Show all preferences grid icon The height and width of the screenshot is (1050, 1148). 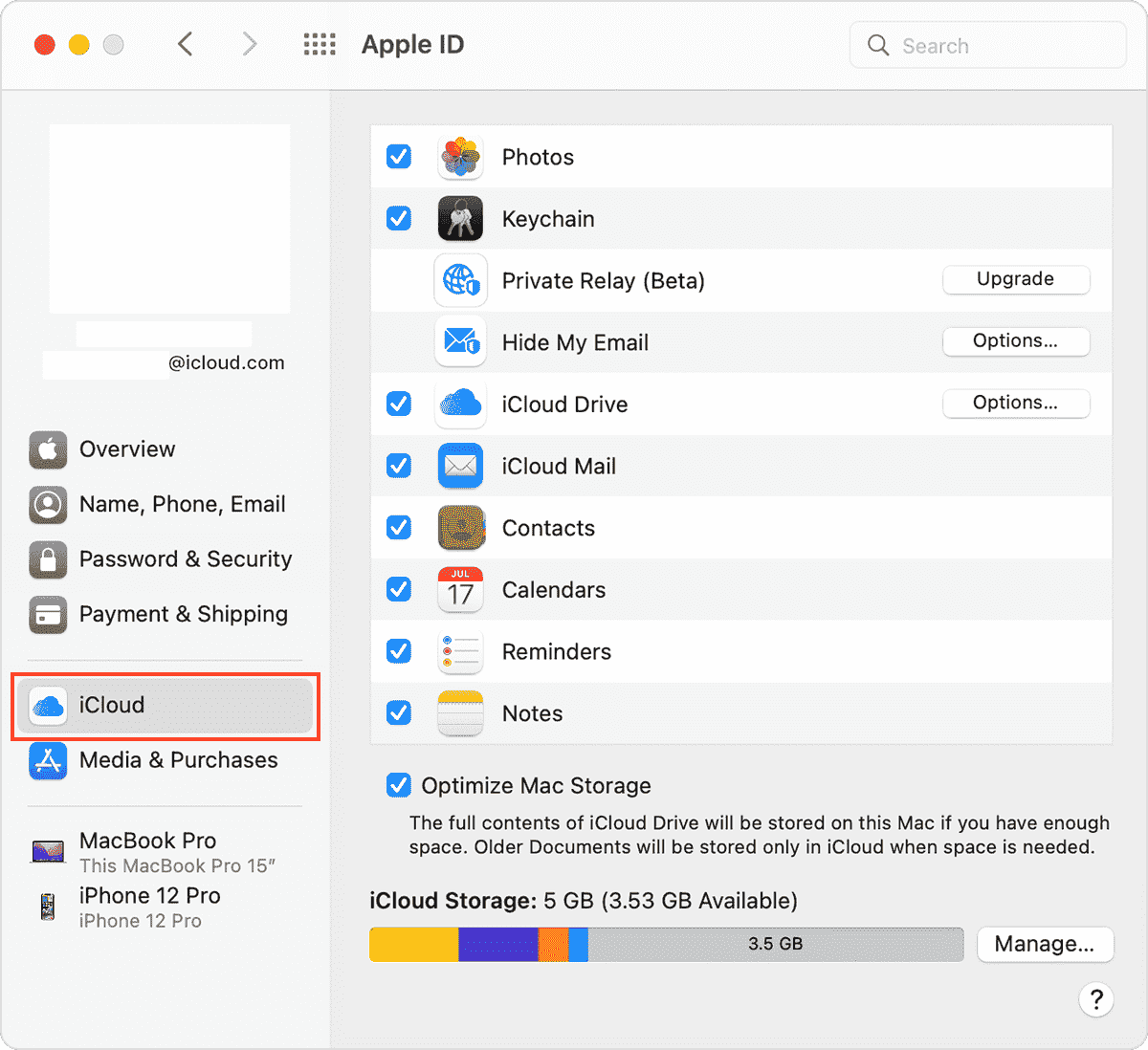pos(320,44)
